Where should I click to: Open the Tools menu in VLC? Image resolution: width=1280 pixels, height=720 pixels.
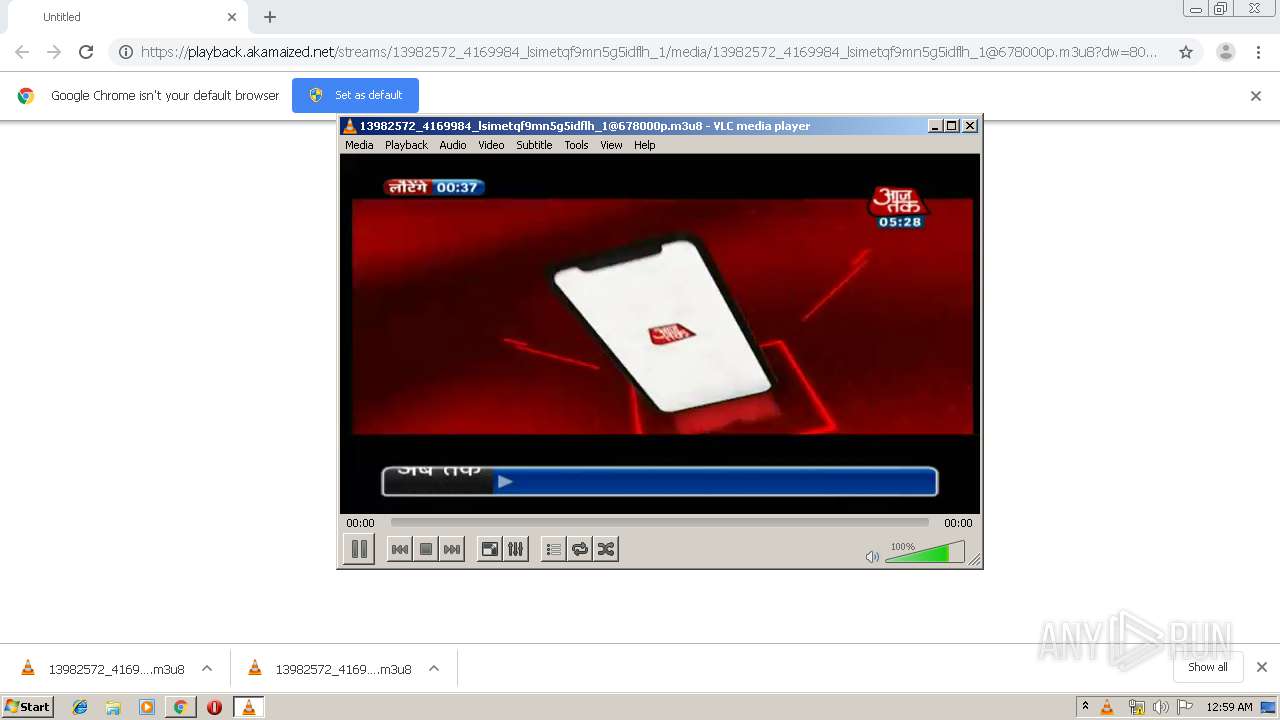[x=576, y=145]
